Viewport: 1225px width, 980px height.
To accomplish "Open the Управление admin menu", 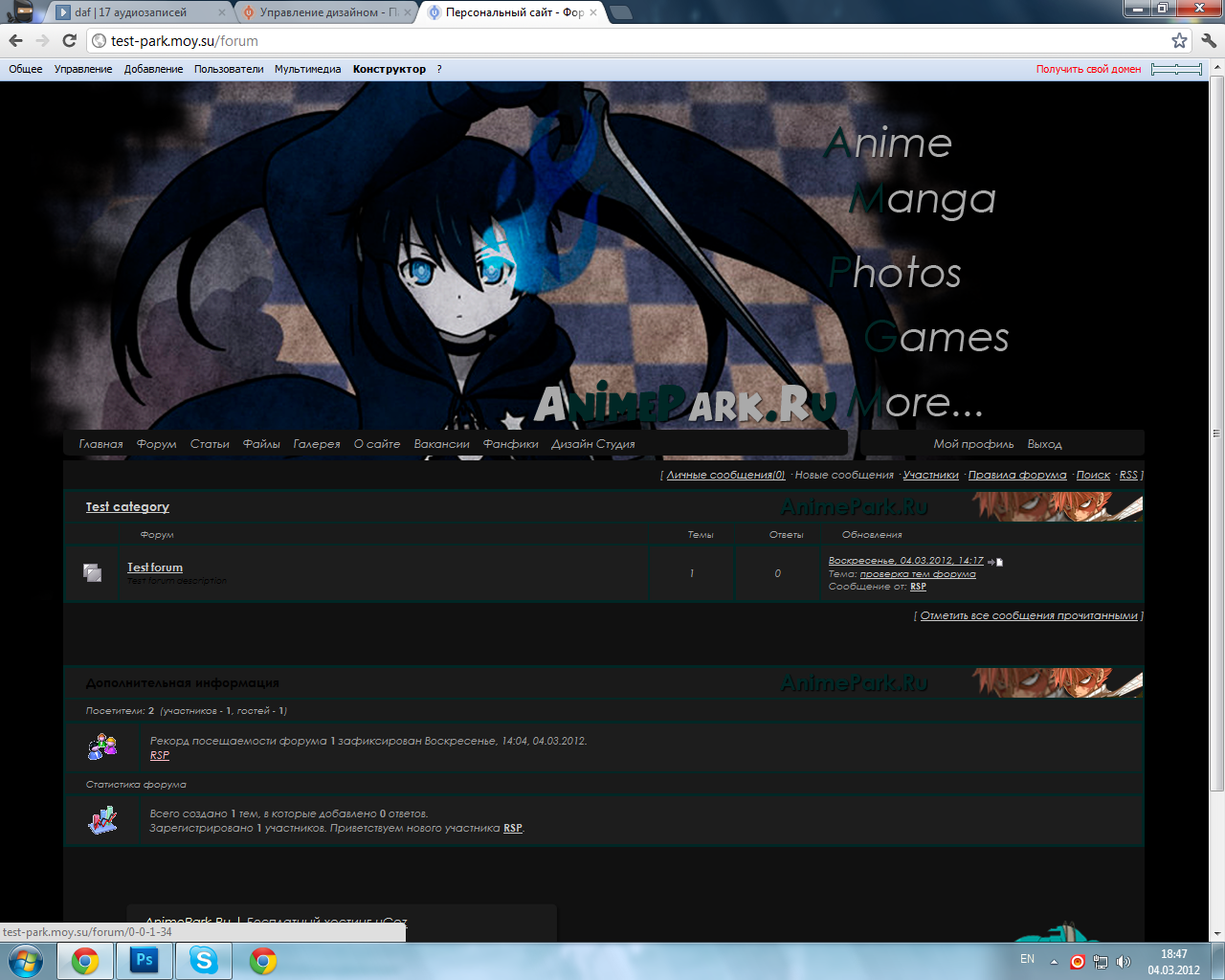I will point(83,69).
